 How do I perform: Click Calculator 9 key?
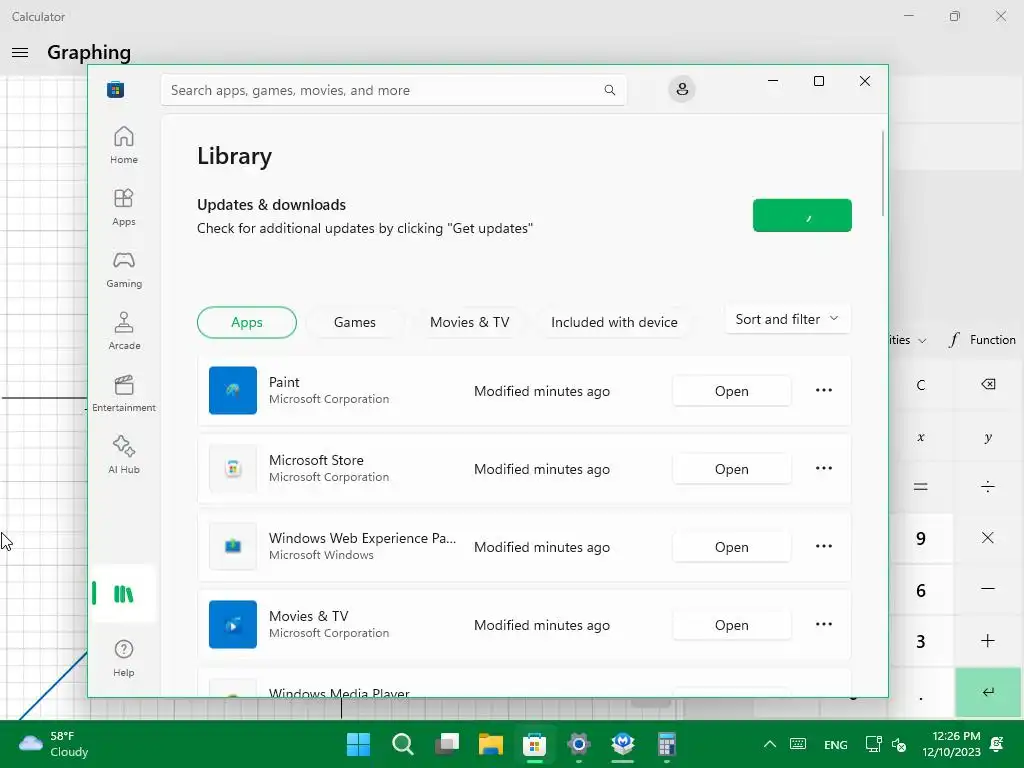click(x=921, y=538)
